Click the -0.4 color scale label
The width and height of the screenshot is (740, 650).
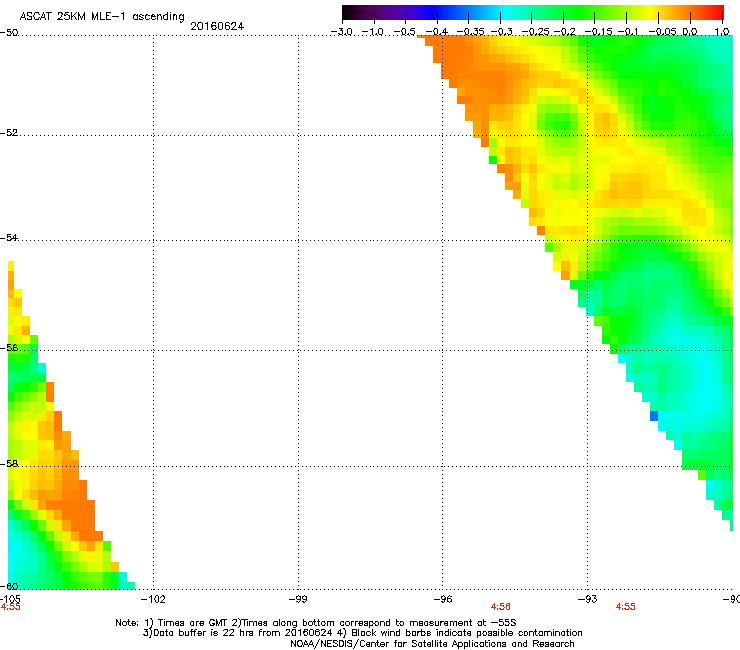[x=437, y=32]
